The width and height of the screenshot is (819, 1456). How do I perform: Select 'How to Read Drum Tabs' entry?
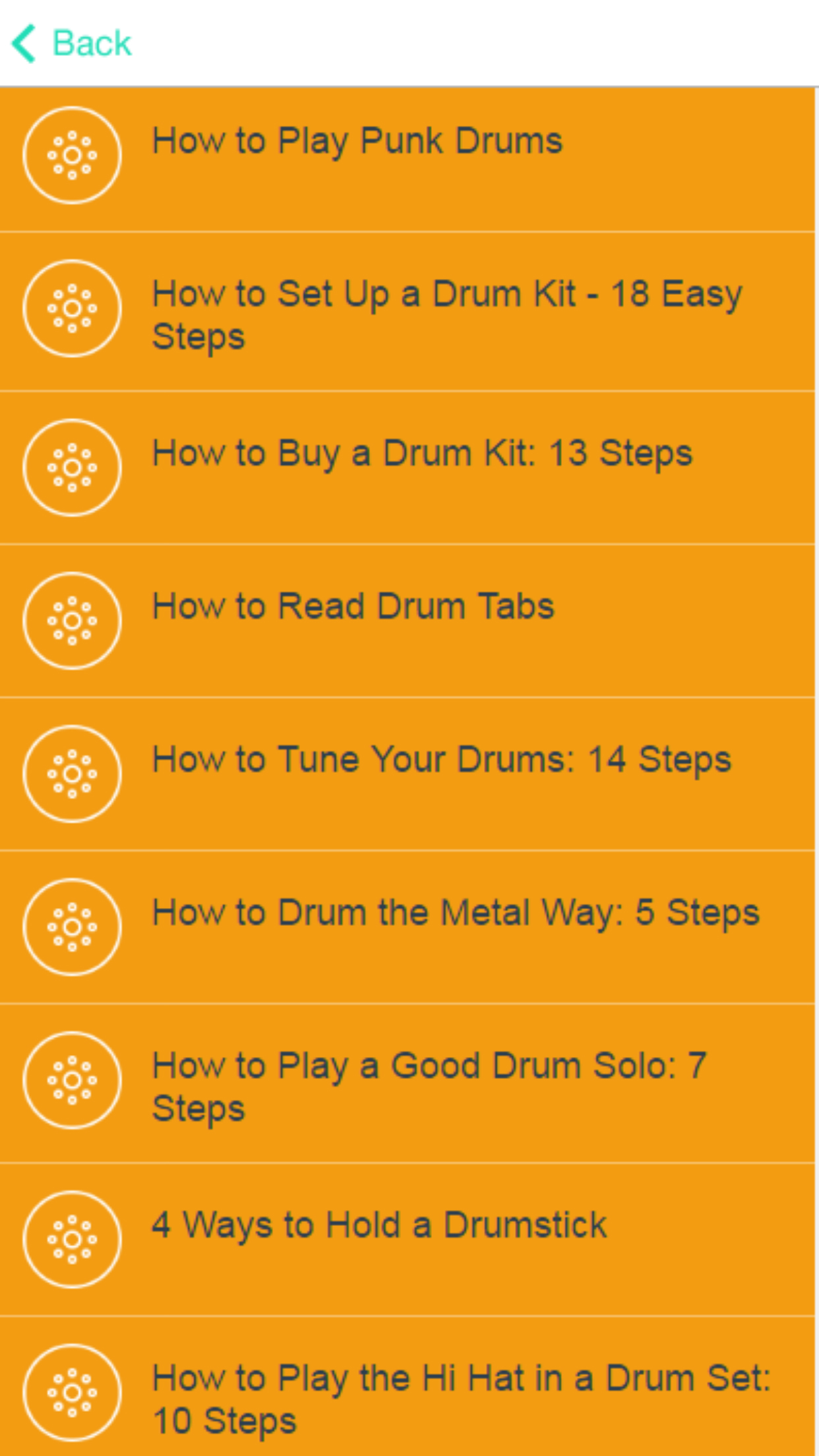353,607
